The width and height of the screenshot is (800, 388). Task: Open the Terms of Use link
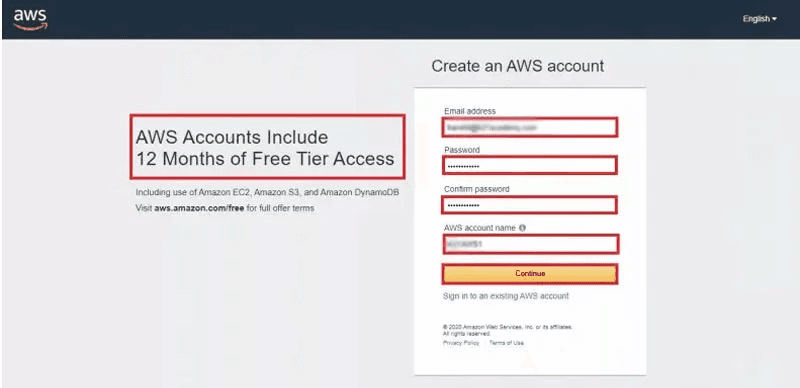(x=506, y=343)
